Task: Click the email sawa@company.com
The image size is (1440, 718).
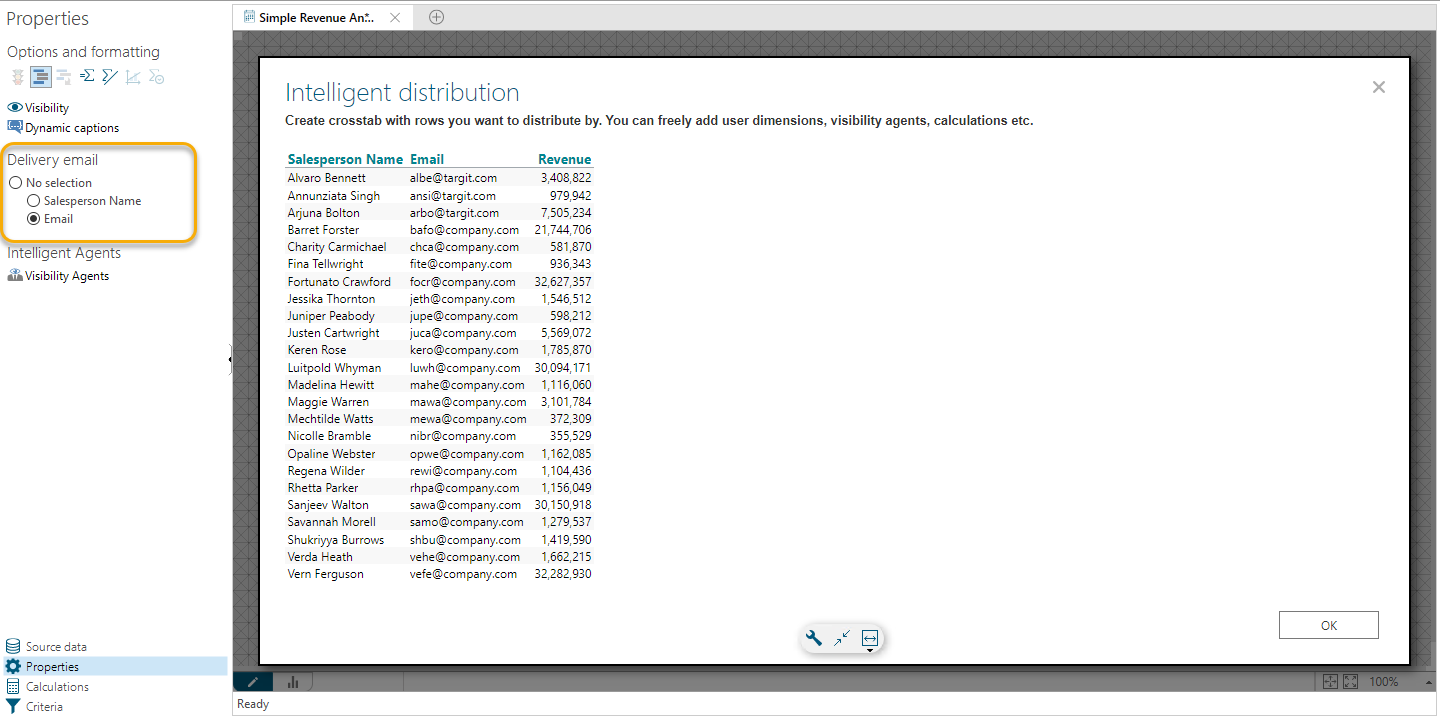Action: point(466,505)
